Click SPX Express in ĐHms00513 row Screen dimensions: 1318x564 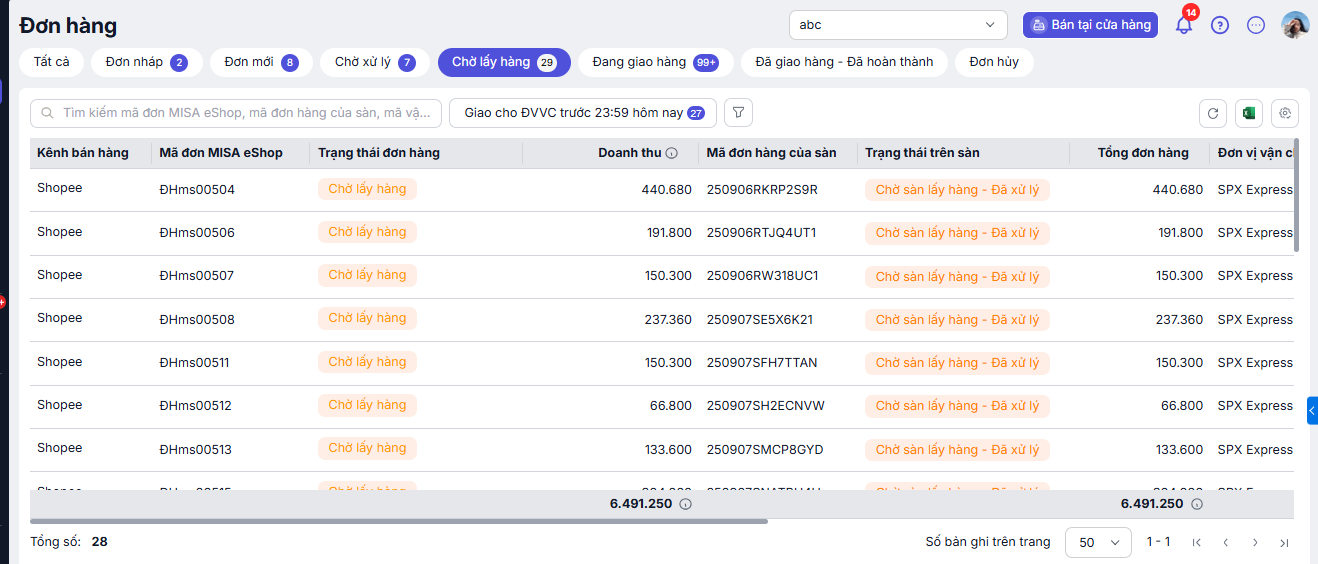coord(1255,450)
